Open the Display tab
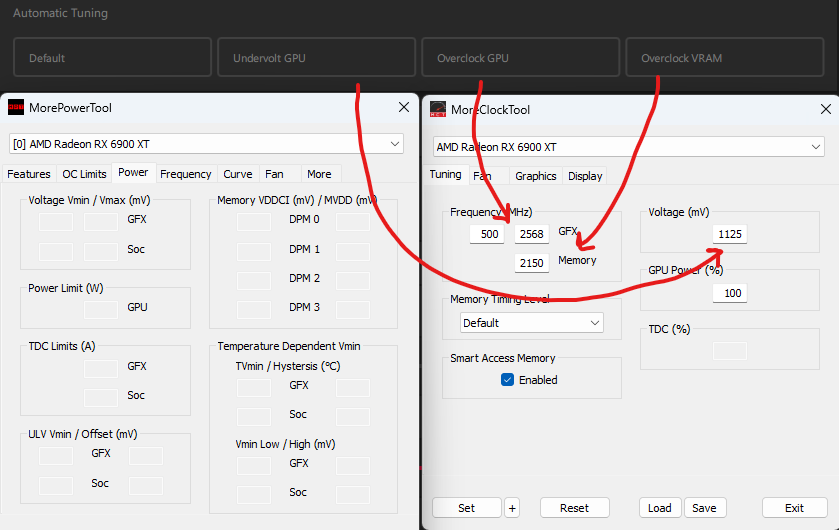The image size is (839, 530). (x=585, y=176)
